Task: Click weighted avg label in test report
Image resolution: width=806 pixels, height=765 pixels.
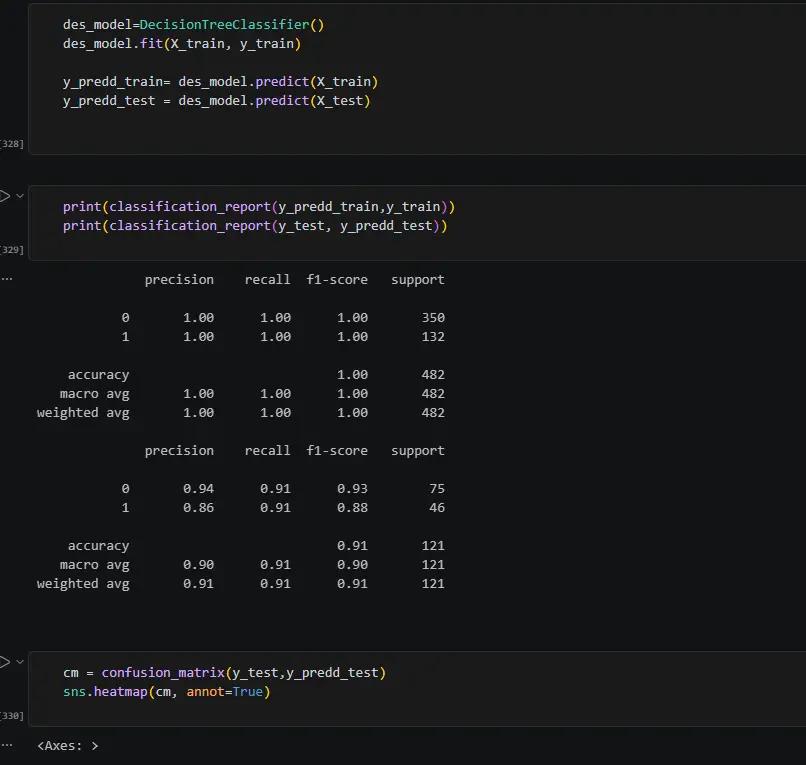Action: [x=83, y=585]
